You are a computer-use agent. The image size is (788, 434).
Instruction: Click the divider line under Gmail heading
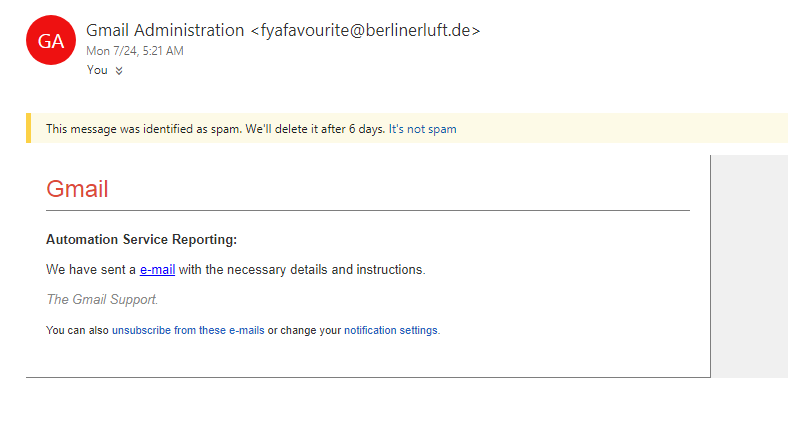point(368,210)
